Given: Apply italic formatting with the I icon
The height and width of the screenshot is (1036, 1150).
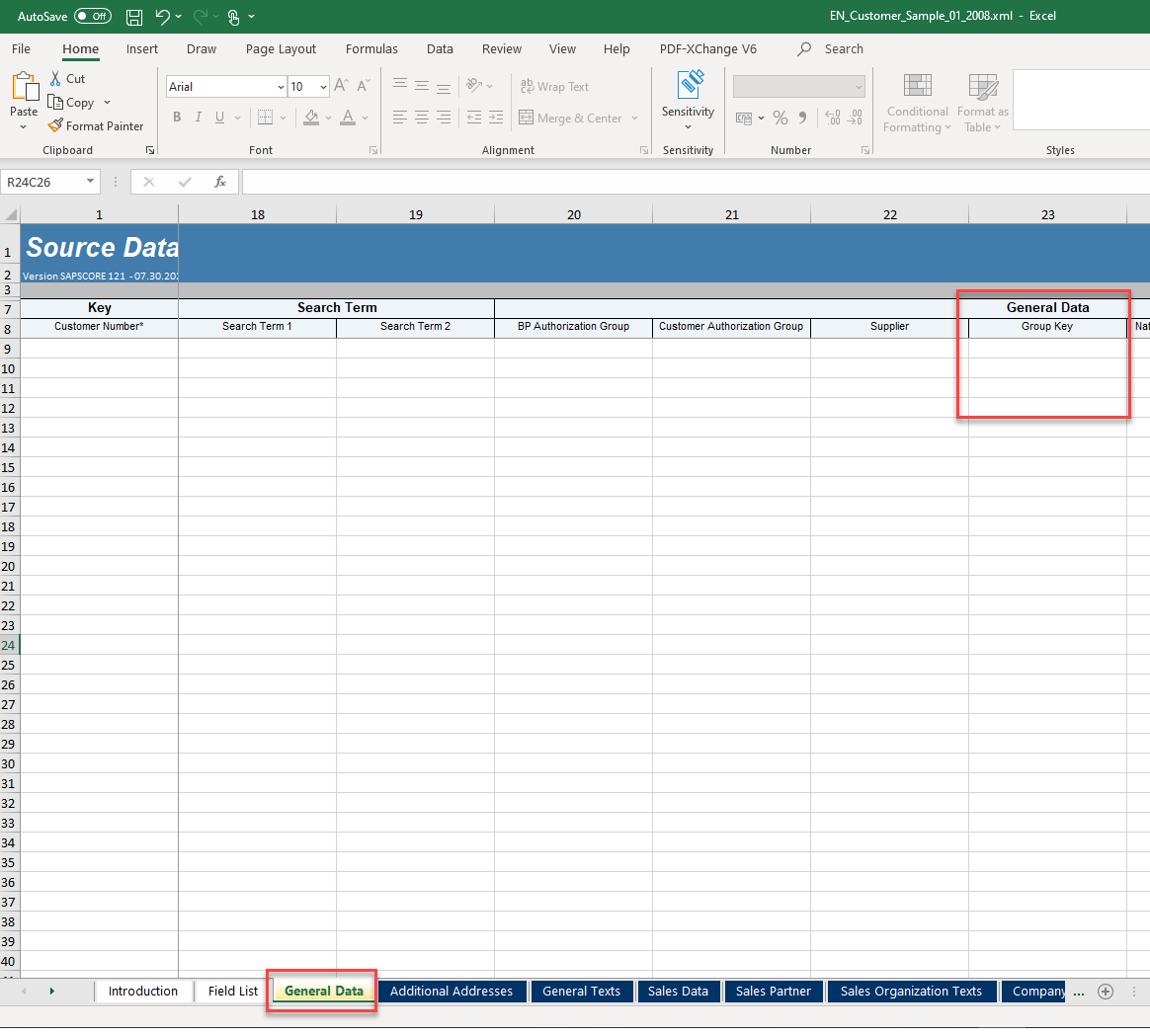Looking at the screenshot, I should (x=198, y=118).
